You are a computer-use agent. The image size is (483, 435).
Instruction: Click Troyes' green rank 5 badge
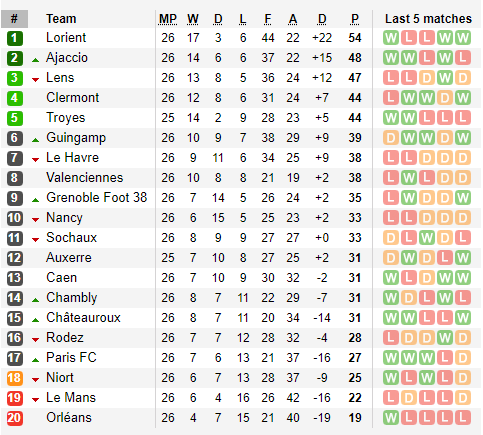[15, 118]
